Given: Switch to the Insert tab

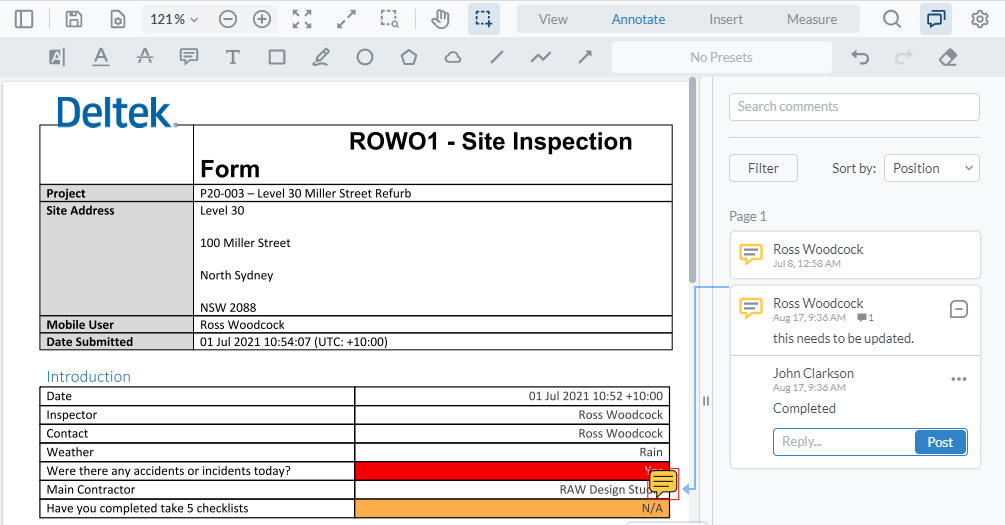Looking at the screenshot, I should tap(726, 19).
